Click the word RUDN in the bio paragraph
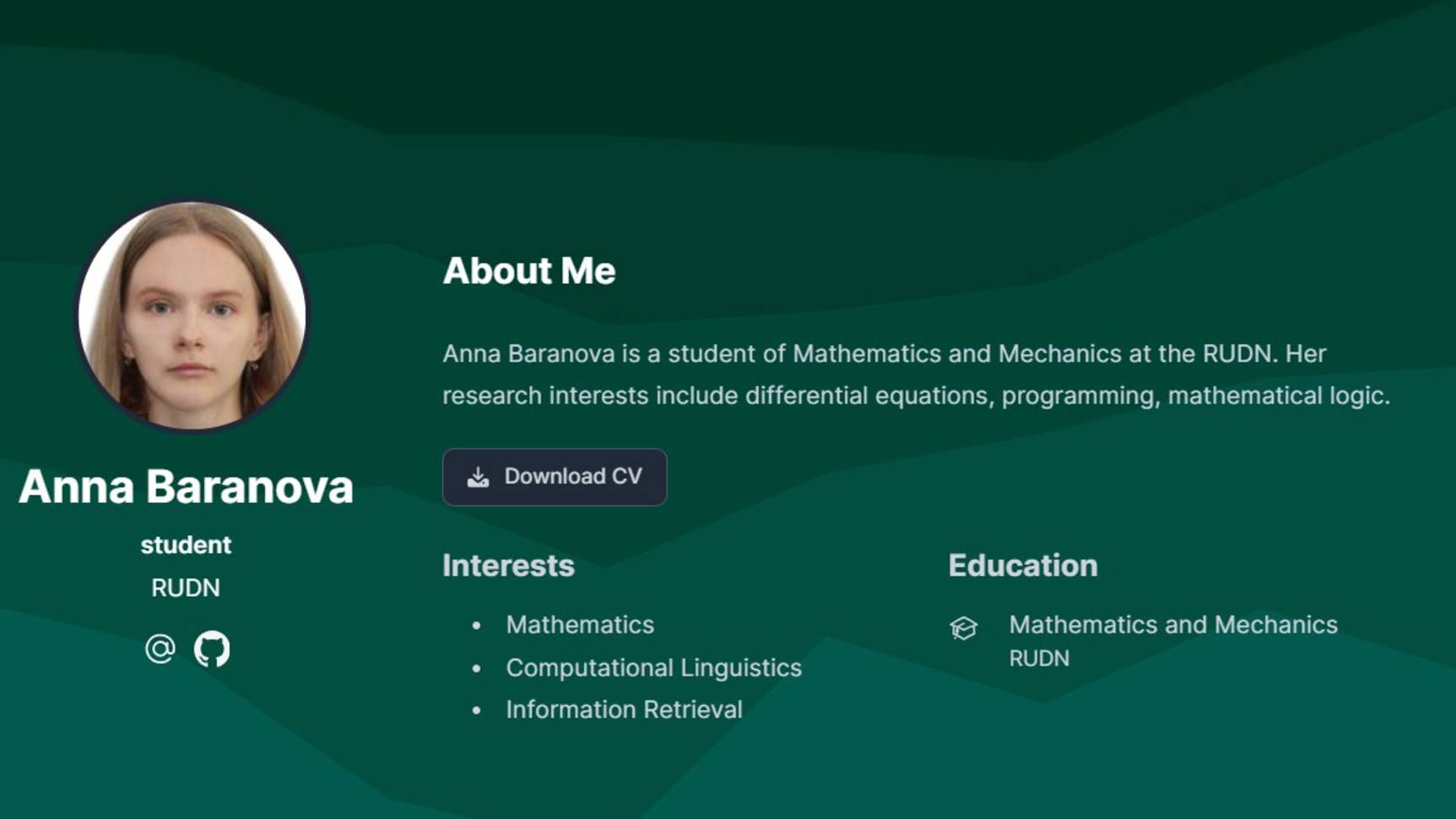 pos(1237,354)
